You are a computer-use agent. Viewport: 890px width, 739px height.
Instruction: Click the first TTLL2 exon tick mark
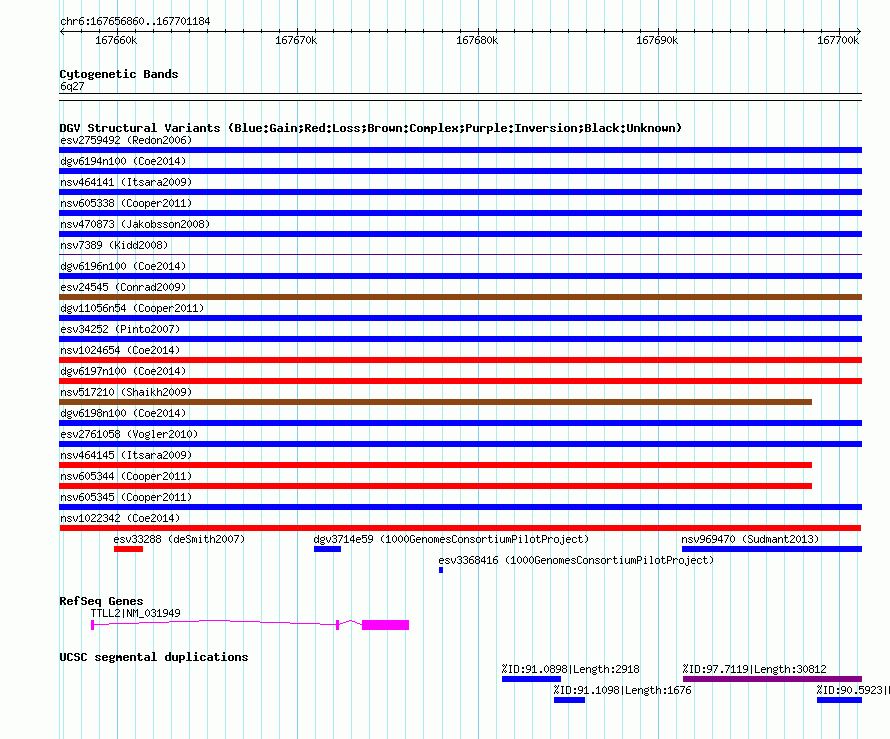coord(93,625)
